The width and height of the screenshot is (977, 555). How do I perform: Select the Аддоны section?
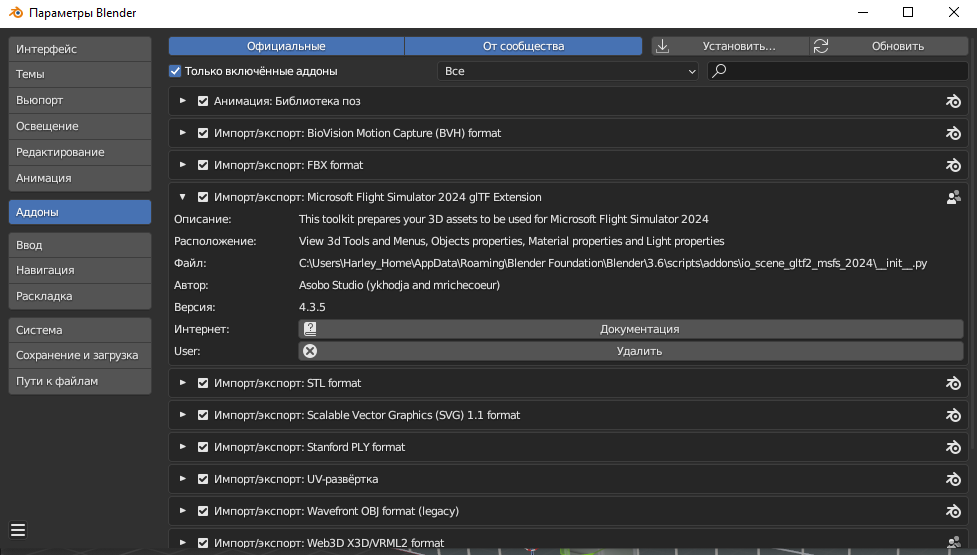[x=80, y=212]
